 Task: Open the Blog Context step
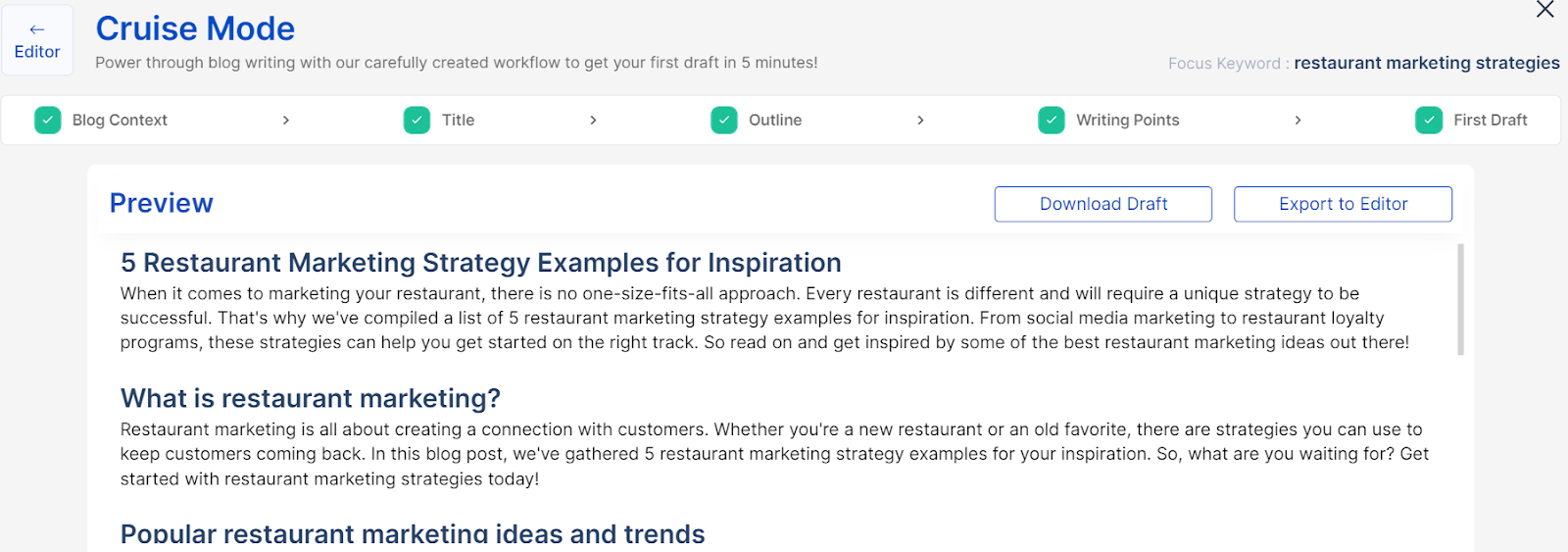tap(120, 120)
